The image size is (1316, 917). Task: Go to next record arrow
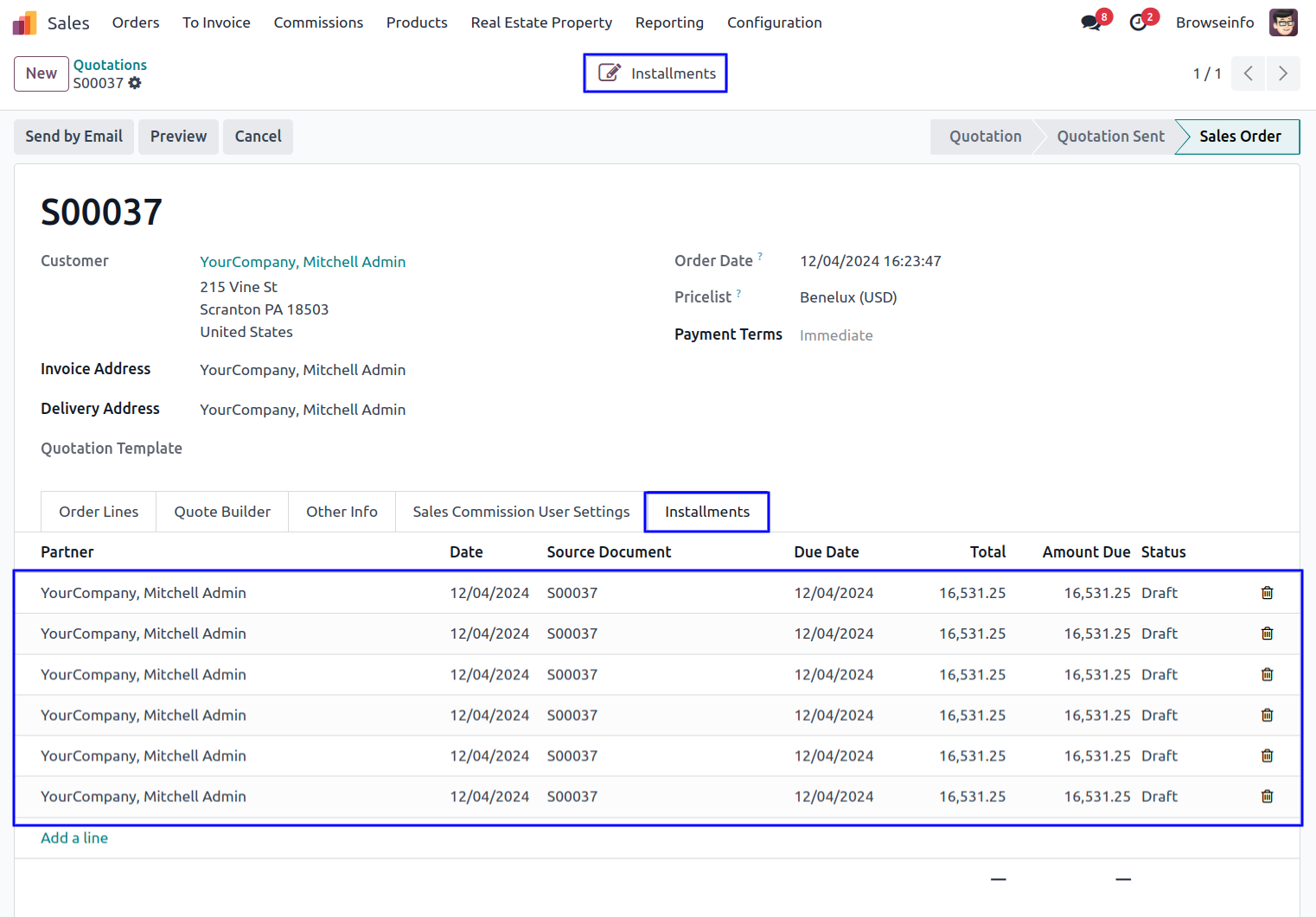(x=1283, y=73)
